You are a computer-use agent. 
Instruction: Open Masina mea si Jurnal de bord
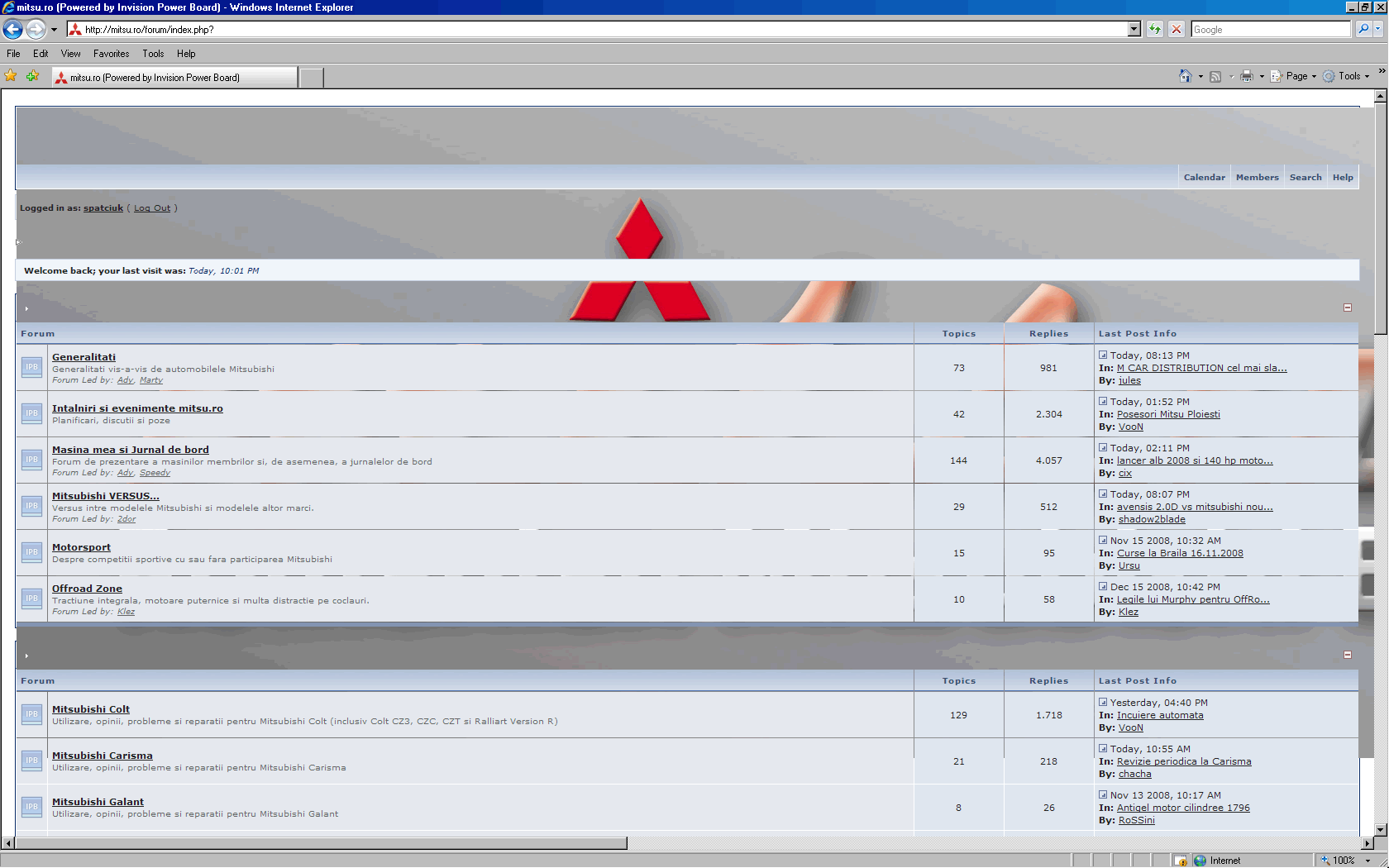click(x=131, y=450)
